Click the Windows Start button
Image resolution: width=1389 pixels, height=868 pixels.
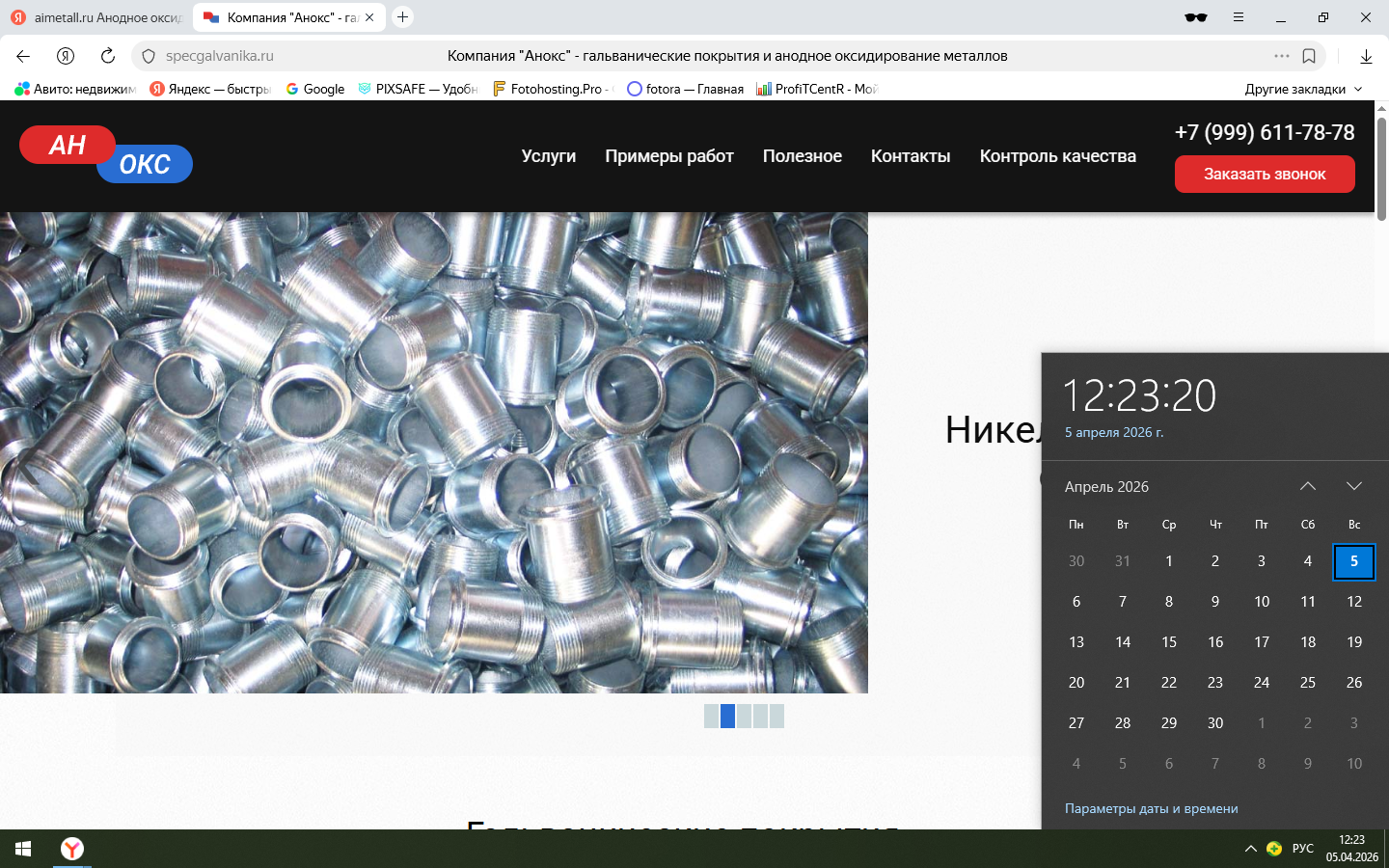tap(23, 849)
